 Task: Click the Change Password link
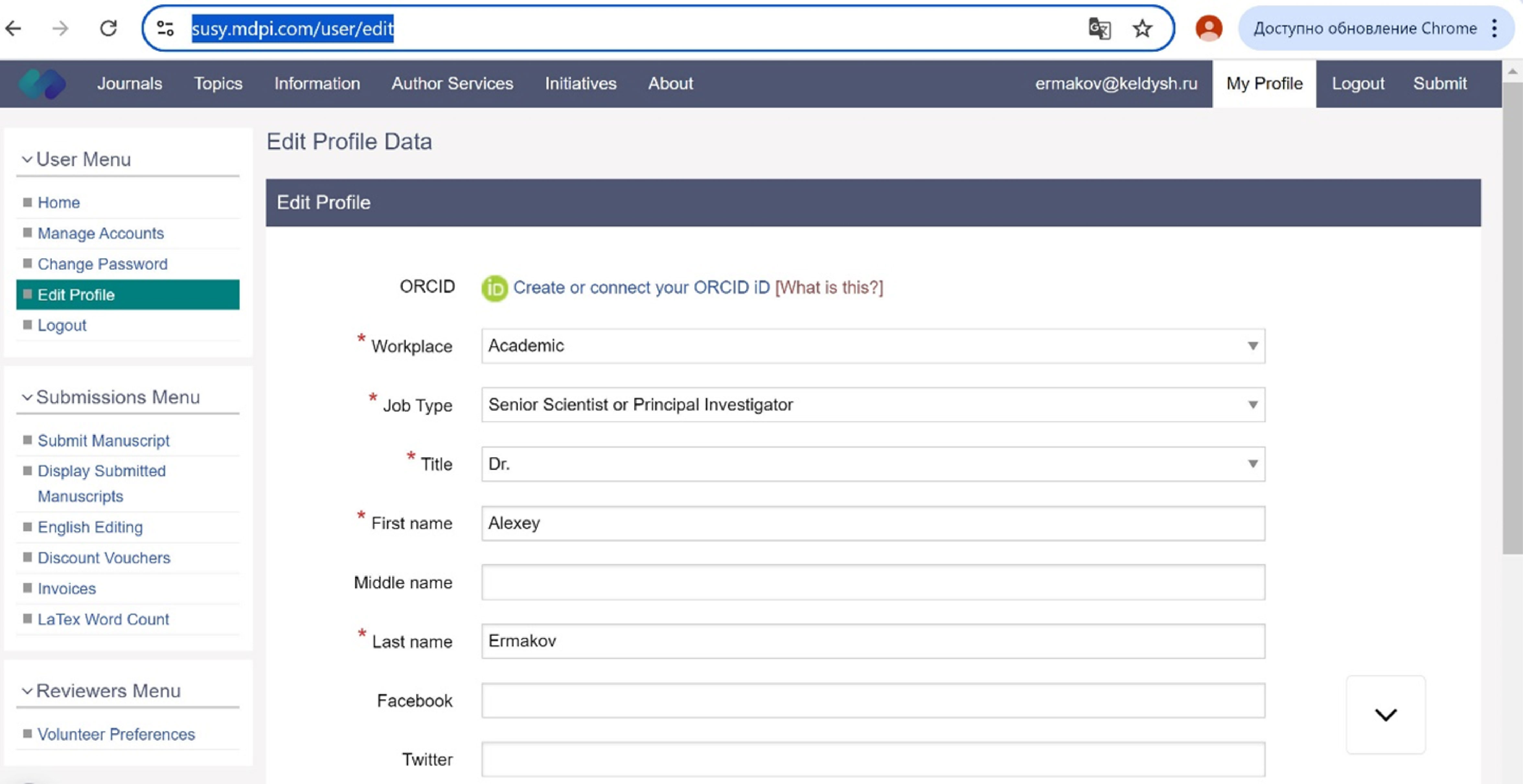[102, 264]
